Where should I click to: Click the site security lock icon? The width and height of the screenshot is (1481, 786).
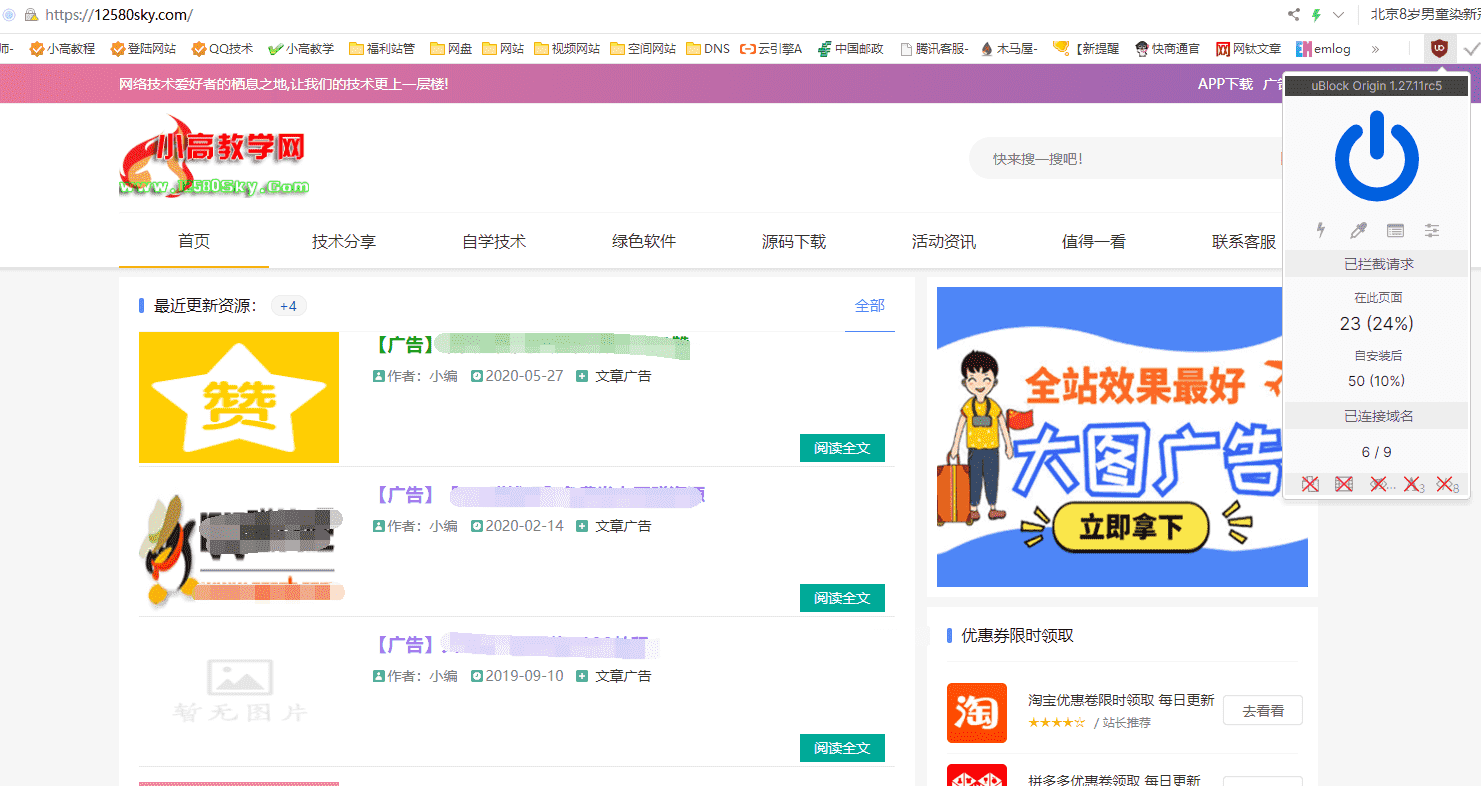[31, 15]
